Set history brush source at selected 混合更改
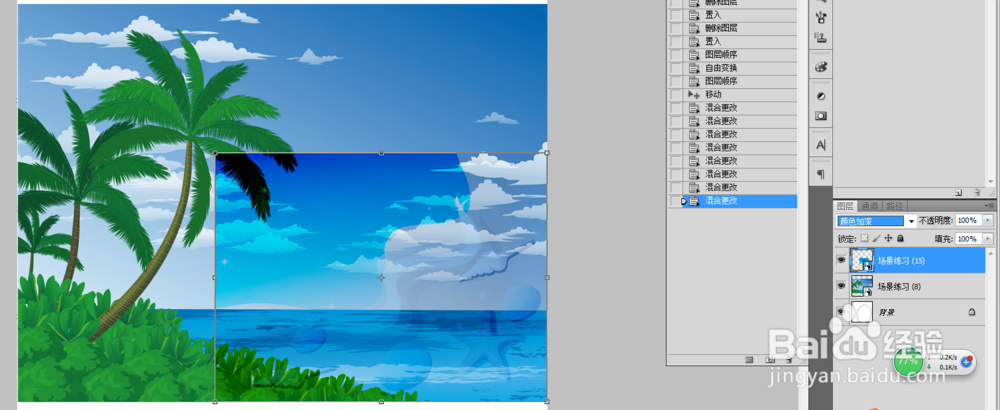The height and width of the screenshot is (410, 1000). 675,201
